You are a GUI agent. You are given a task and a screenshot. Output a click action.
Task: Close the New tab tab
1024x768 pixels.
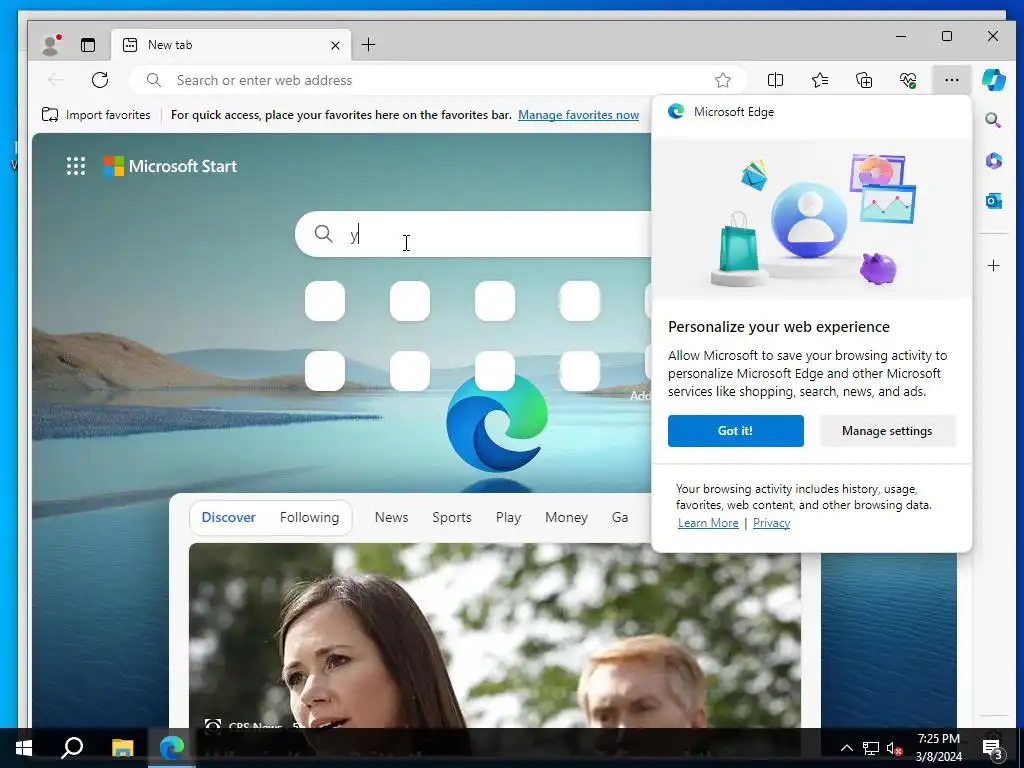(x=335, y=45)
